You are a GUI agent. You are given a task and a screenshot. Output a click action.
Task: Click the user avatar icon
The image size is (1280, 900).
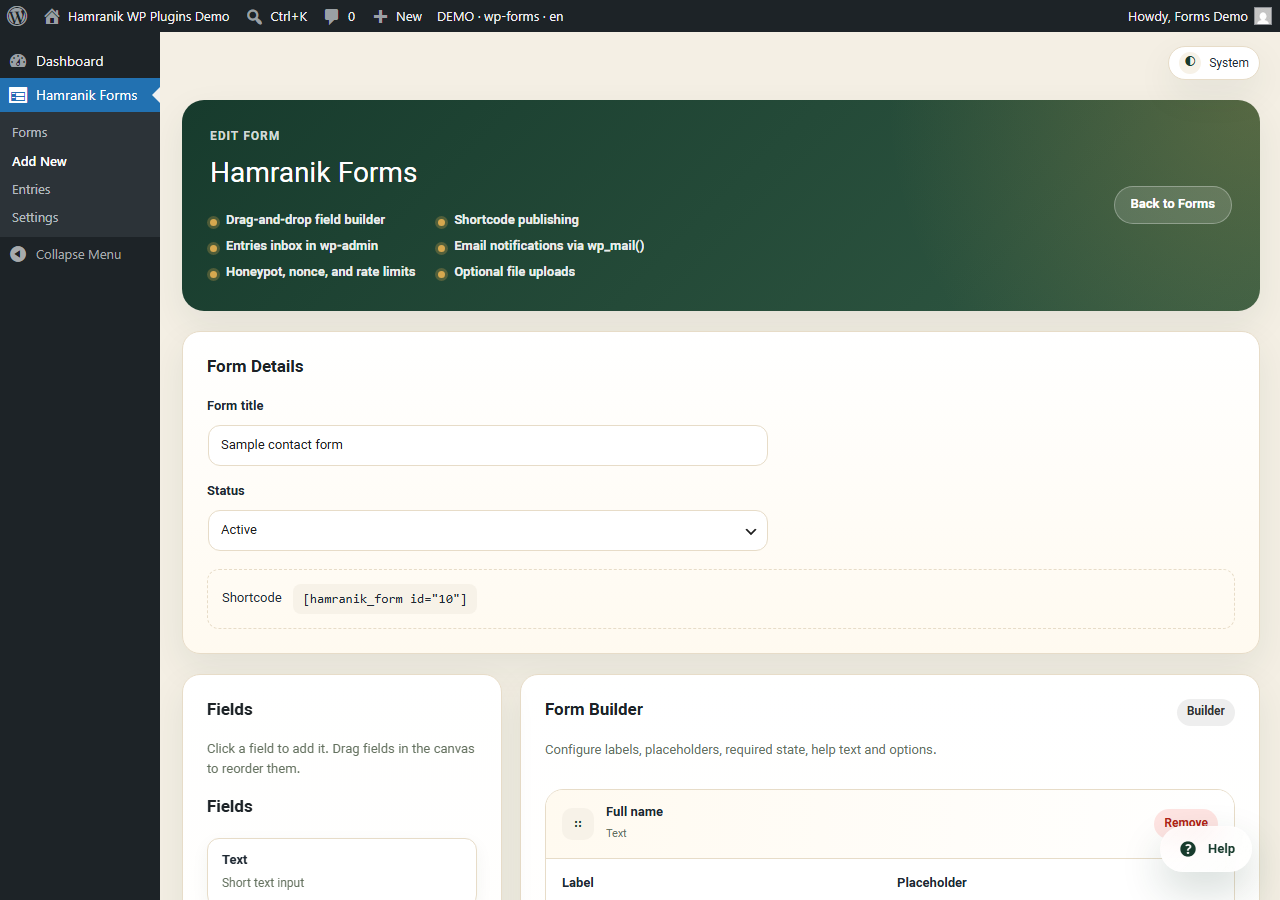point(1263,16)
